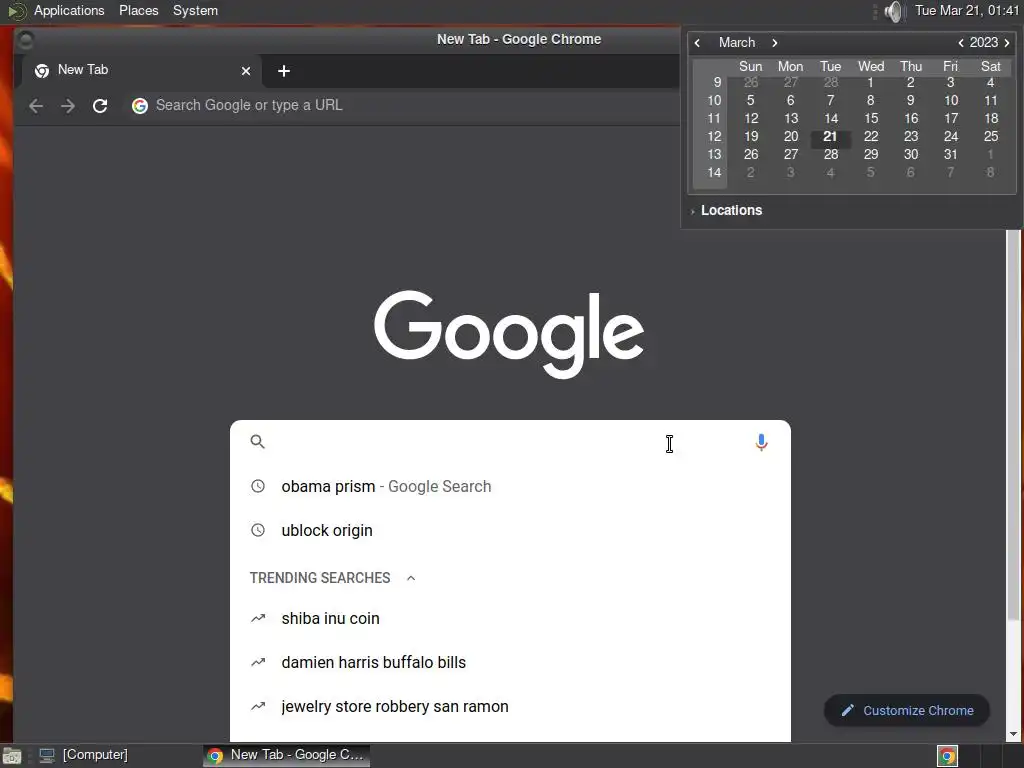This screenshot has width=1024, height=768.
Task: Click the Applications menu logo icon
Action: tap(17, 11)
